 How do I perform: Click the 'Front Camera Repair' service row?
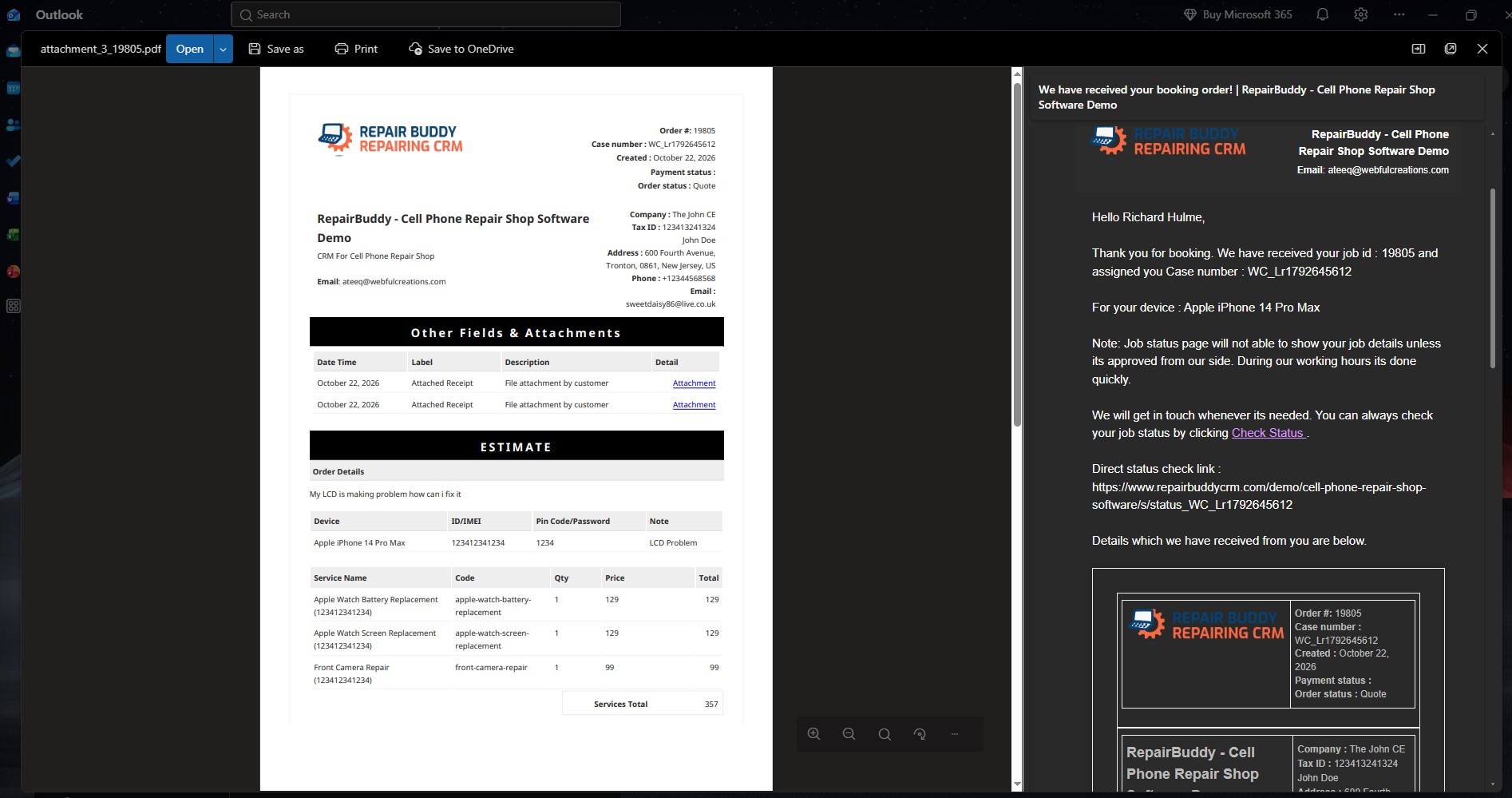(517, 673)
